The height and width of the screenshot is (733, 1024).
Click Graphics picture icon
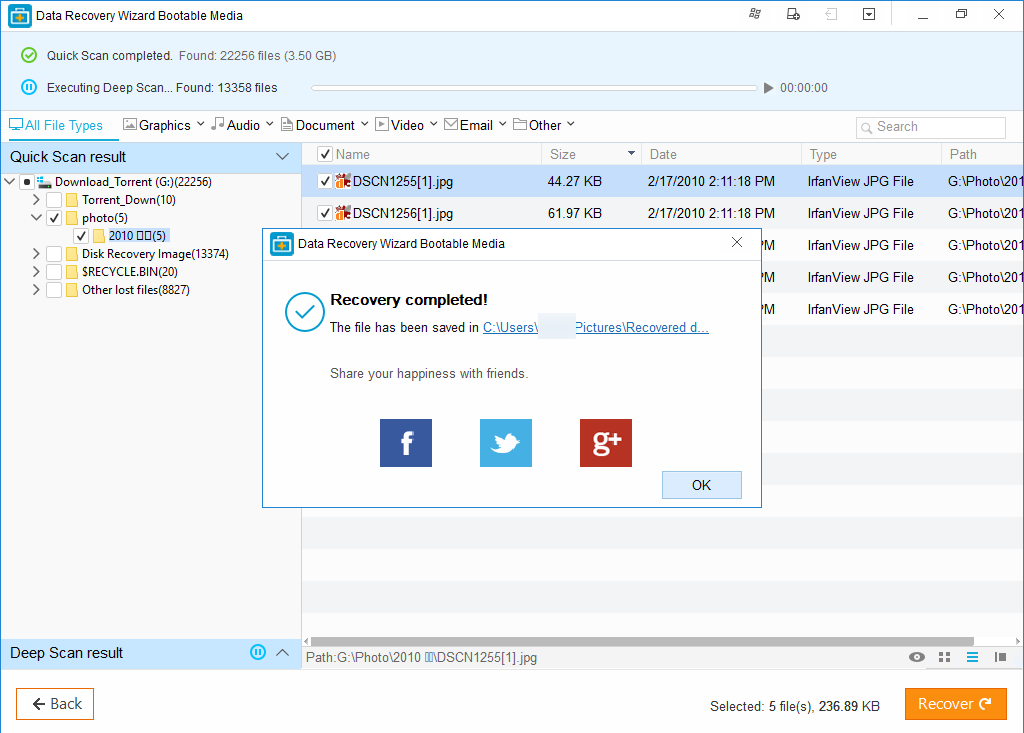tap(129, 124)
